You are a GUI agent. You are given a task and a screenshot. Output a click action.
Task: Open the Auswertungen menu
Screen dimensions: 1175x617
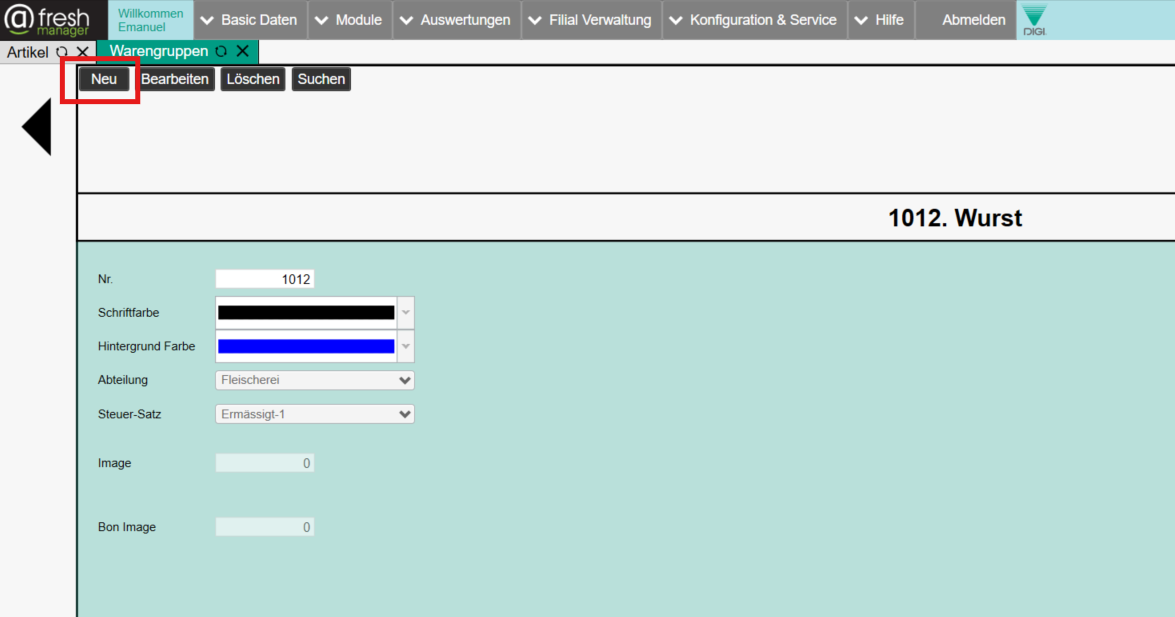455,20
